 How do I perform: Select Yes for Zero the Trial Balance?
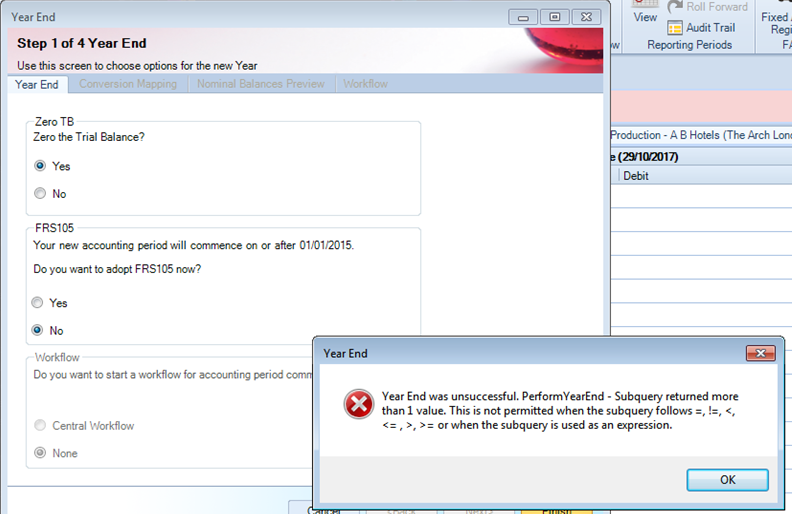[40, 166]
